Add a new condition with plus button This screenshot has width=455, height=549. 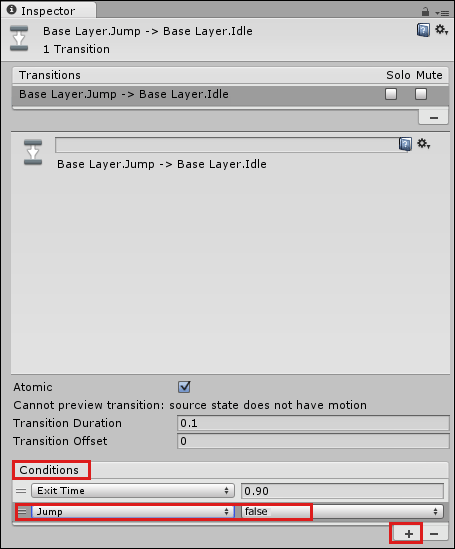[x=408, y=534]
